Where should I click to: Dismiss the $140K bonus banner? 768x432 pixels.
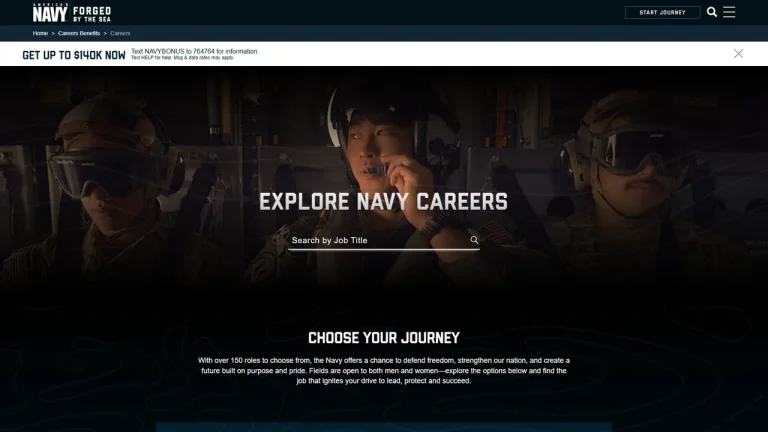coord(738,54)
